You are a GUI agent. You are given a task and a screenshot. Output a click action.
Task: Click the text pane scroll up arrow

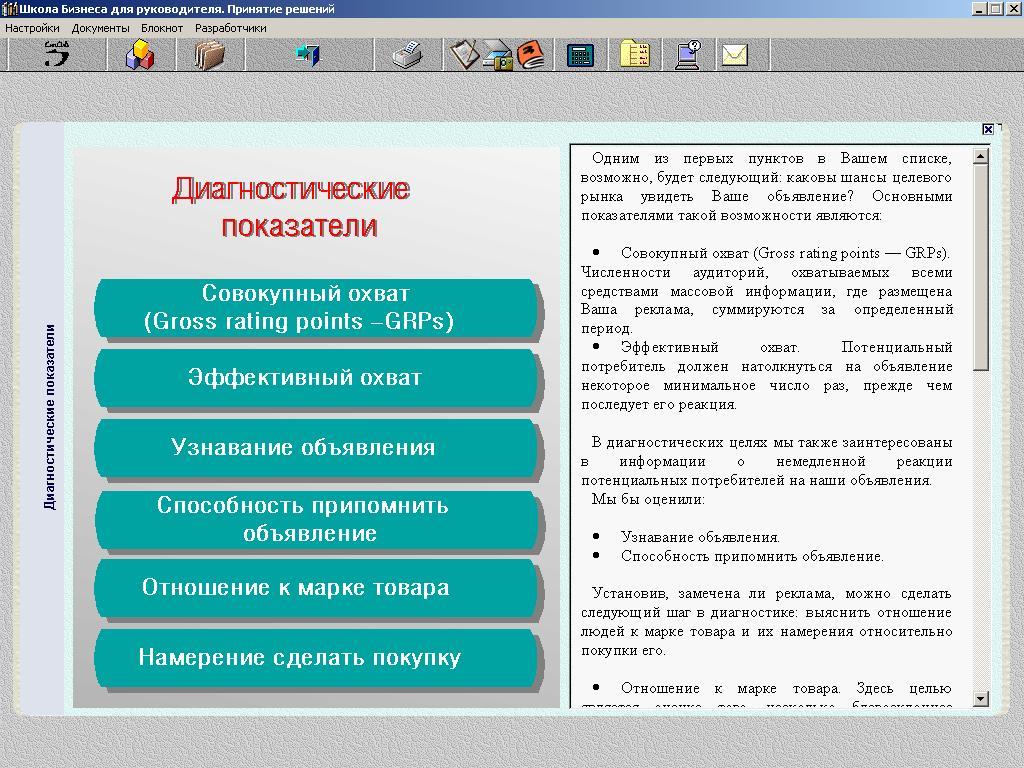[980, 157]
